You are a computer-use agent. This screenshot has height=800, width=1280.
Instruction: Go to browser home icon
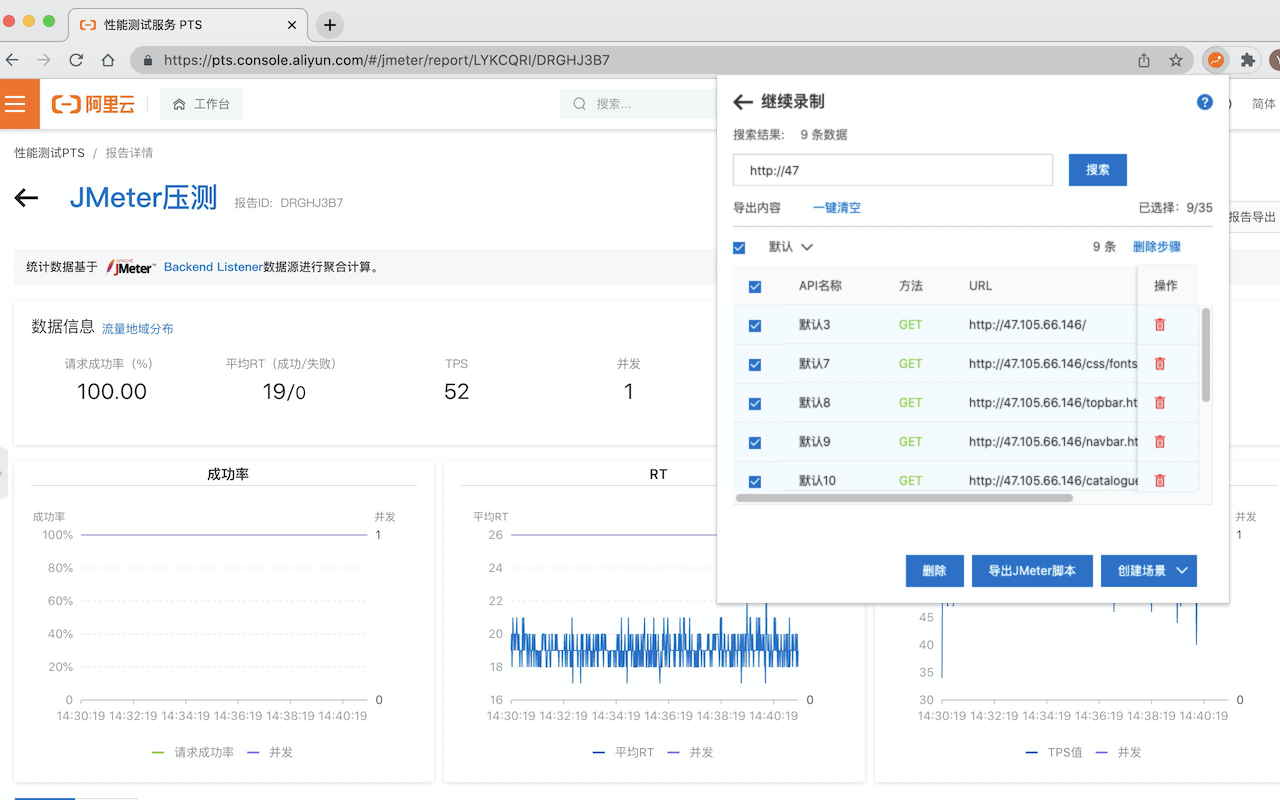point(108,60)
